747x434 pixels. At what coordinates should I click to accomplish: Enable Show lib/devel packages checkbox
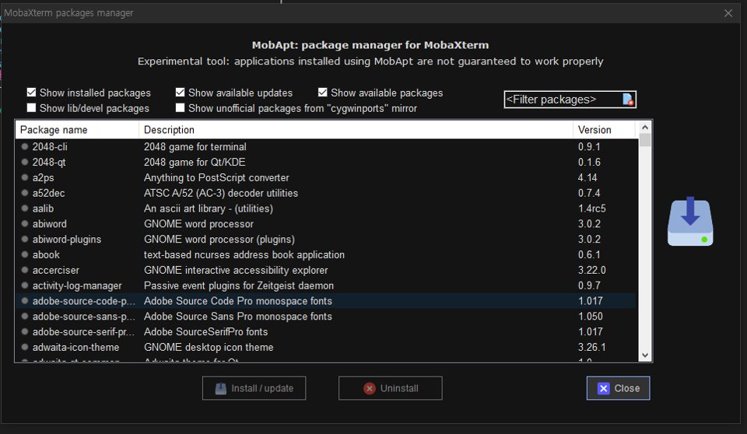[31, 108]
